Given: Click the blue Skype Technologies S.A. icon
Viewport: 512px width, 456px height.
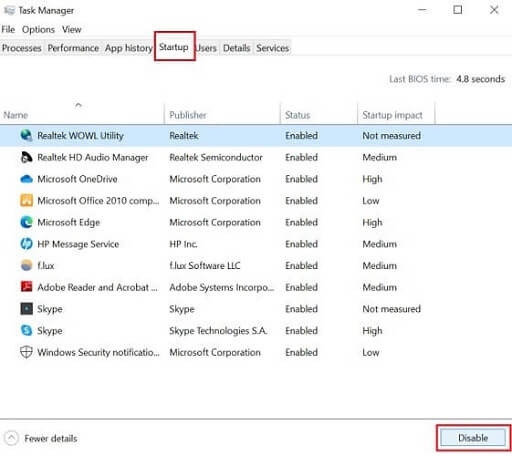Looking at the screenshot, I should 26,330.
